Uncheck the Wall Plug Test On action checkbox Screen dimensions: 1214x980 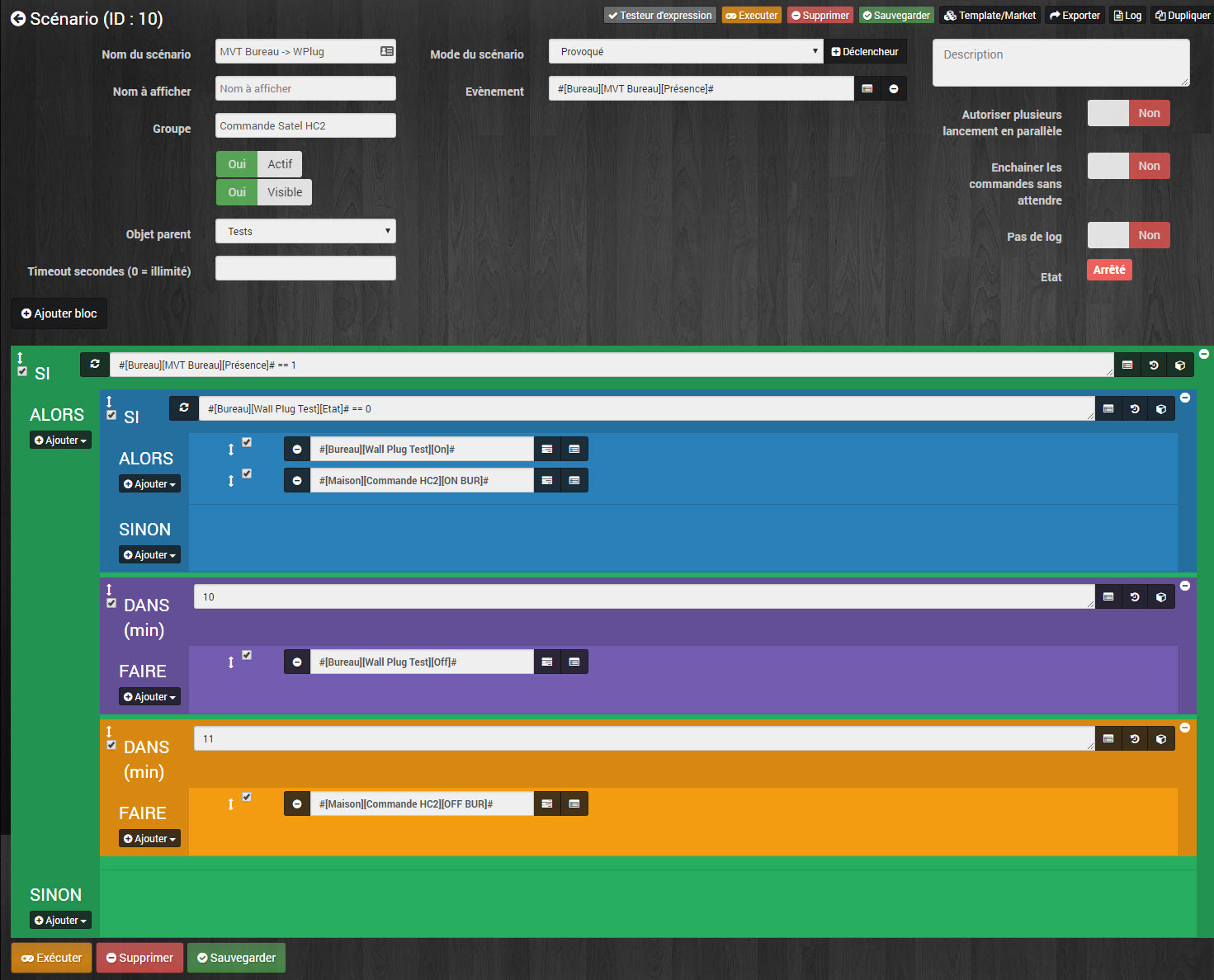tap(247, 442)
